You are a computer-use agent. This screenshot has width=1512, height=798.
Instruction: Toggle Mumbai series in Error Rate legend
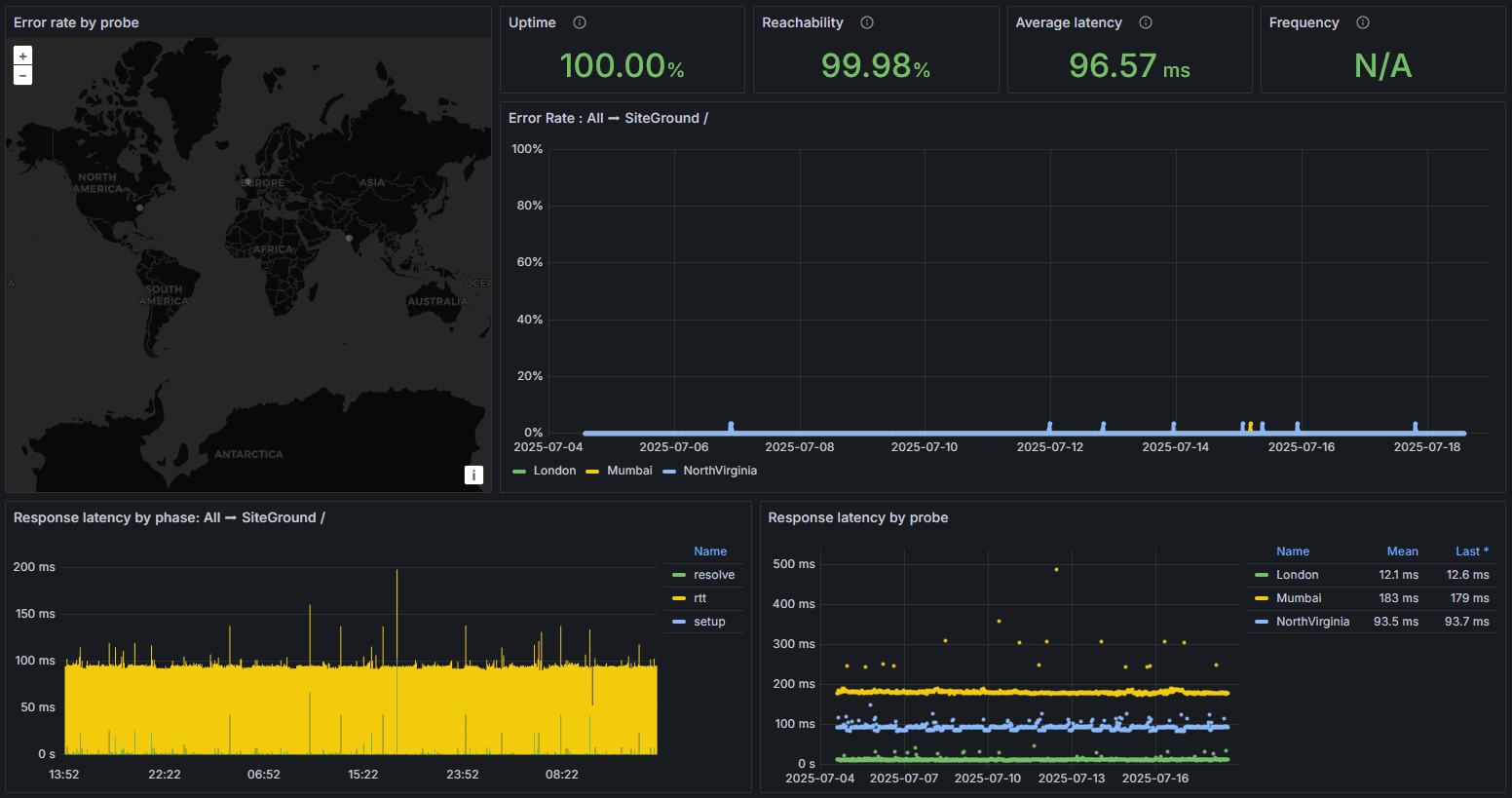(628, 471)
